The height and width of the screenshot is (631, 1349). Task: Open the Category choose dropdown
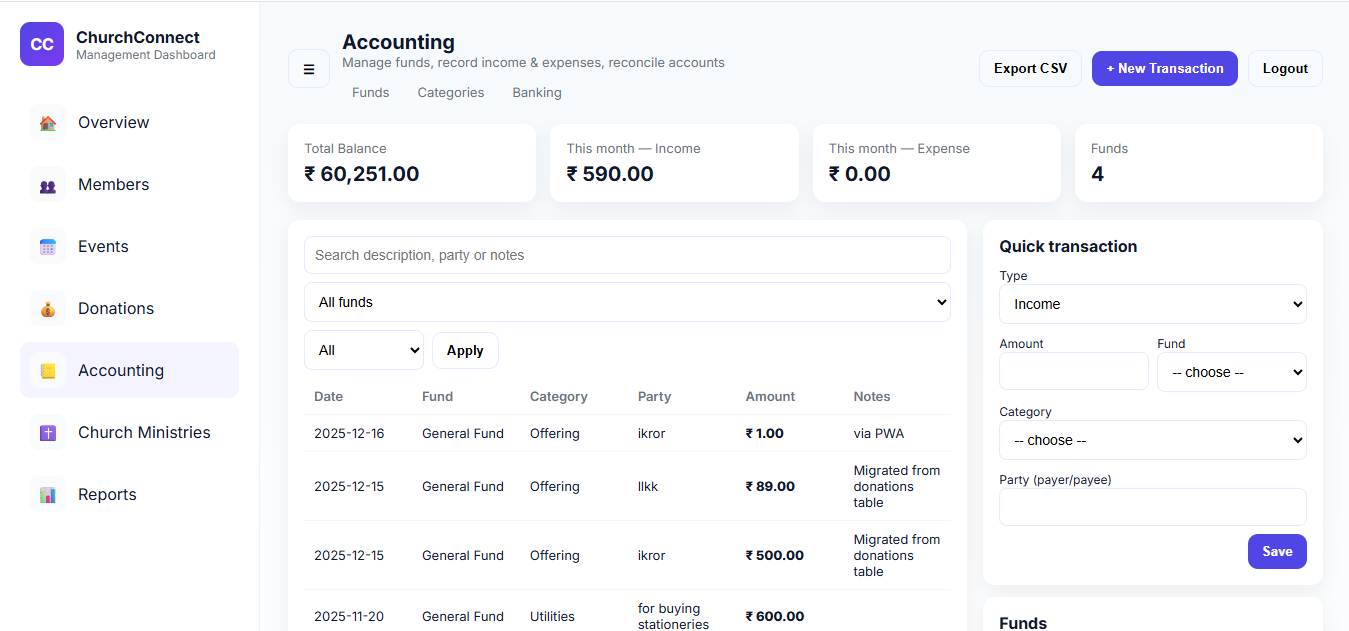point(1152,440)
